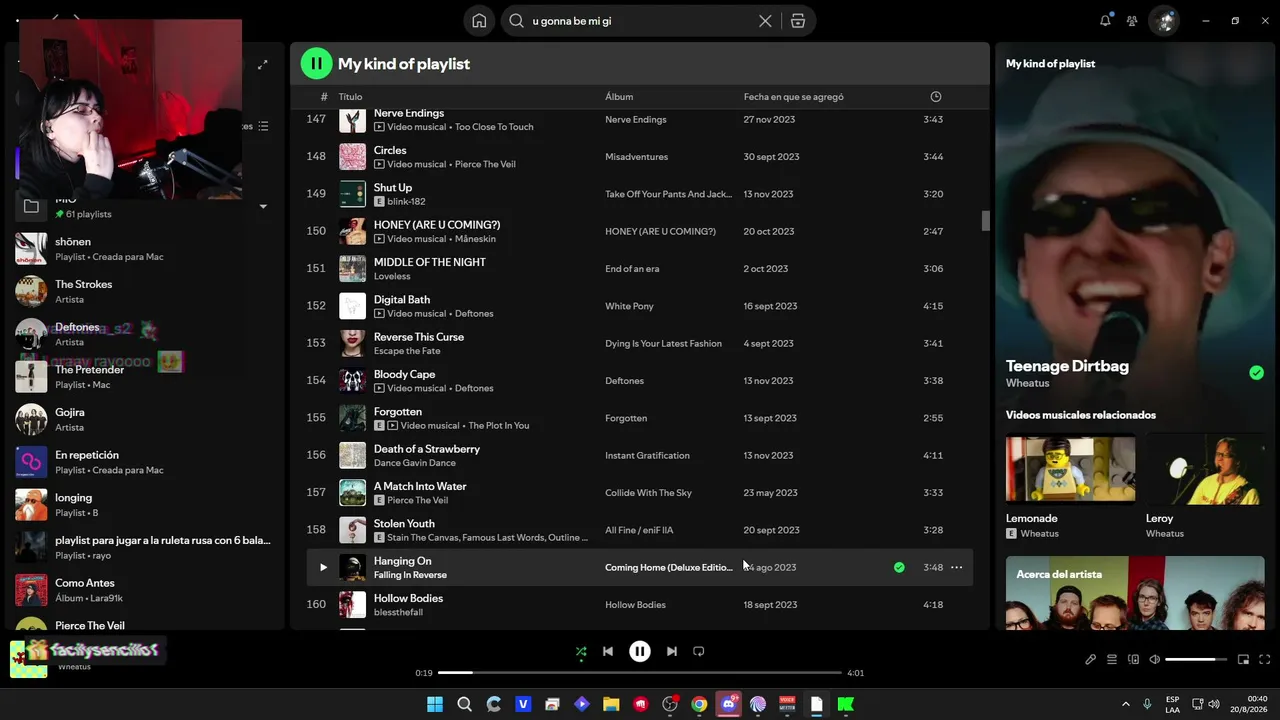Open Falling In Reverse artist link
This screenshot has height=720, width=1280.
click(410, 575)
